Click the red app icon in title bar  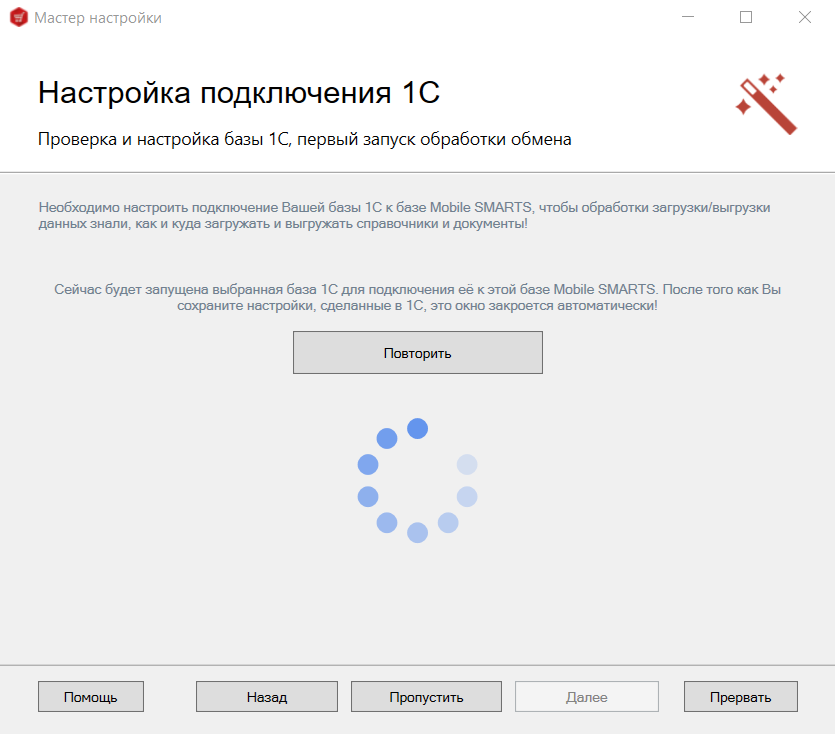pos(19,17)
